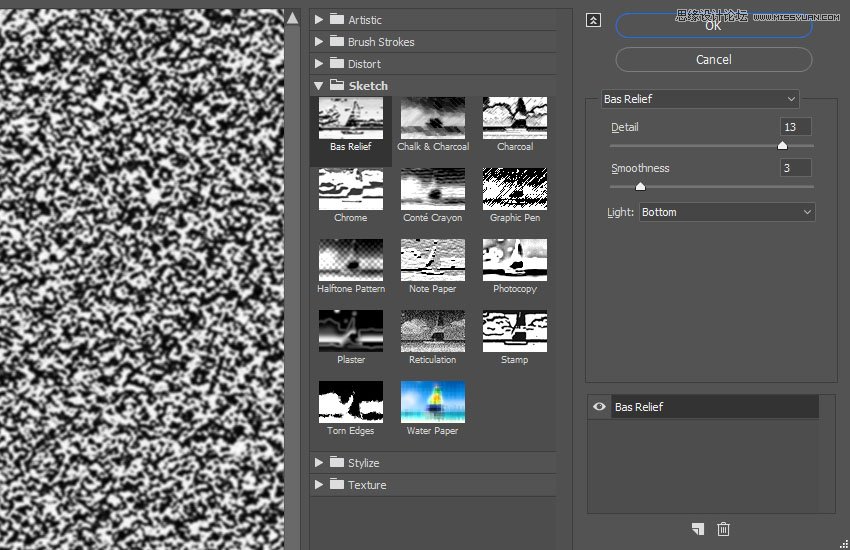Choose the Graphic Pen filter thumbnail
Screen dimensions: 850x550
(514, 189)
